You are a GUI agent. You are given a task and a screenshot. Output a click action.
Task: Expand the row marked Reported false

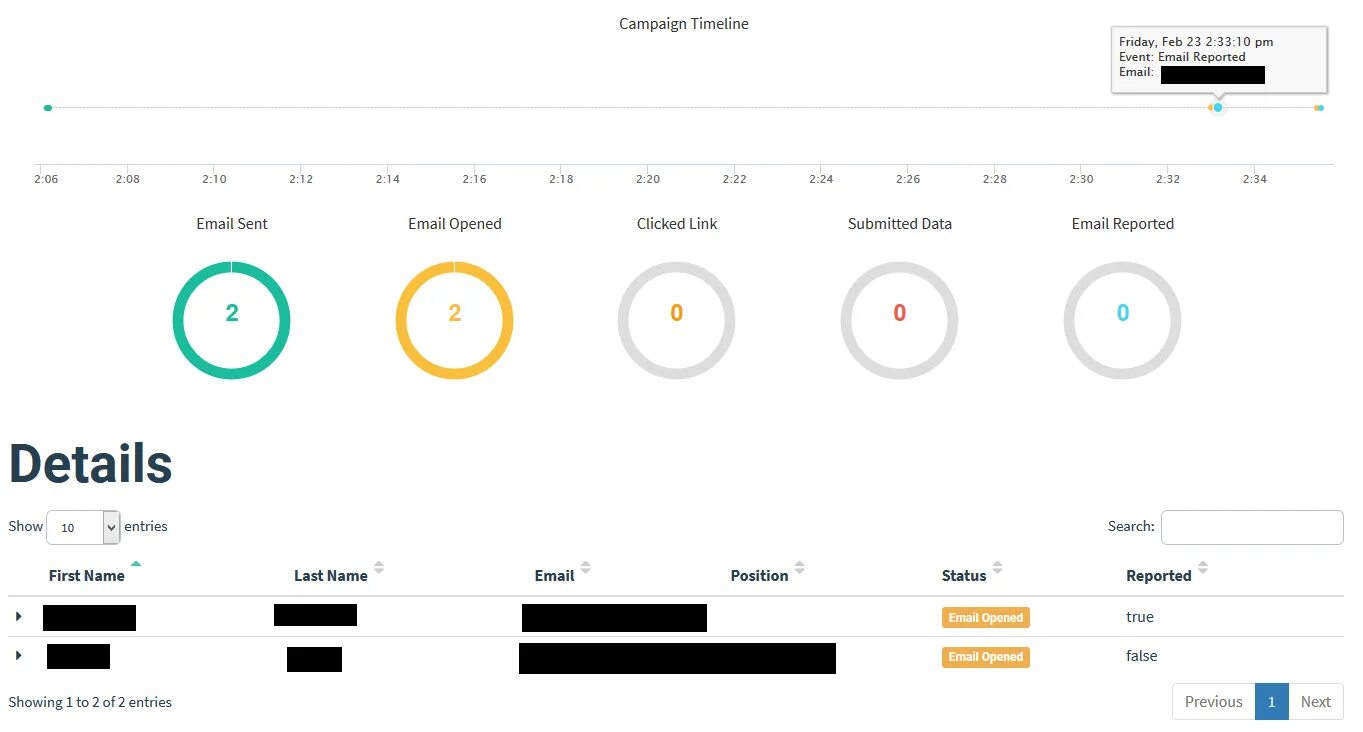pyautogui.click(x=19, y=656)
